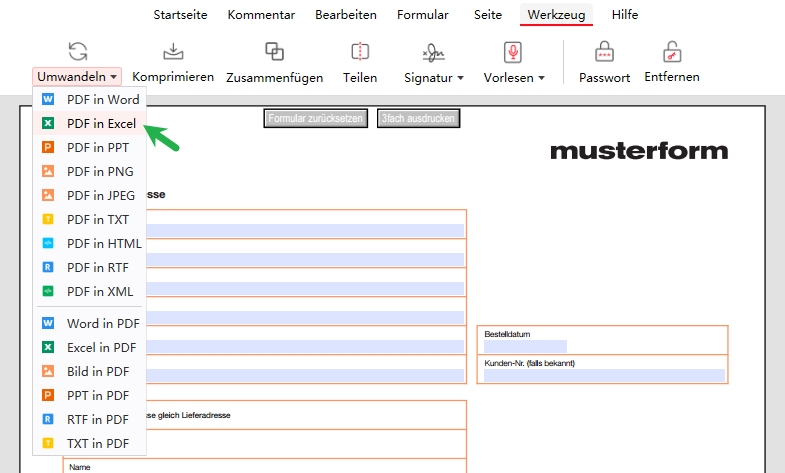
Task: Click the T icon beside TXT in PDF
Action: [48, 443]
